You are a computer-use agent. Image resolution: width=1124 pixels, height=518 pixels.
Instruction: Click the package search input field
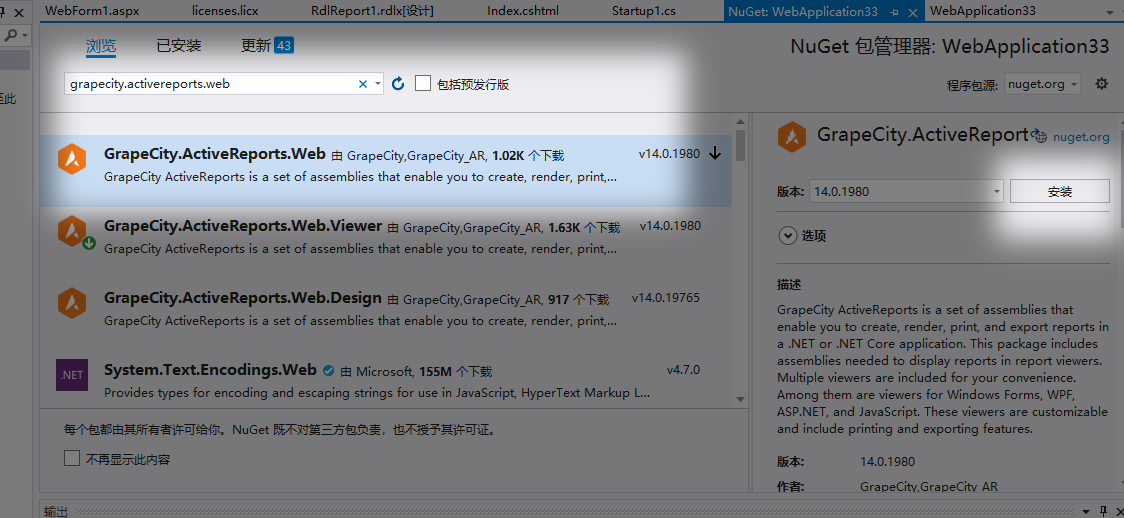(x=211, y=84)
